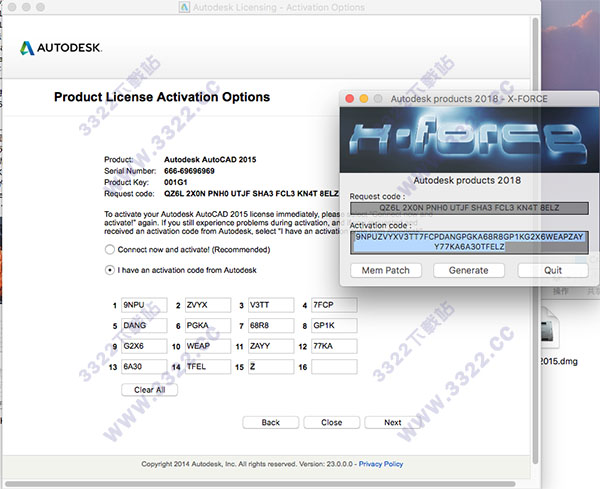Click the Autodesk Licensing title bar icon
The image size is (600, 489).
pyautogui.click(x=184, y=7)
